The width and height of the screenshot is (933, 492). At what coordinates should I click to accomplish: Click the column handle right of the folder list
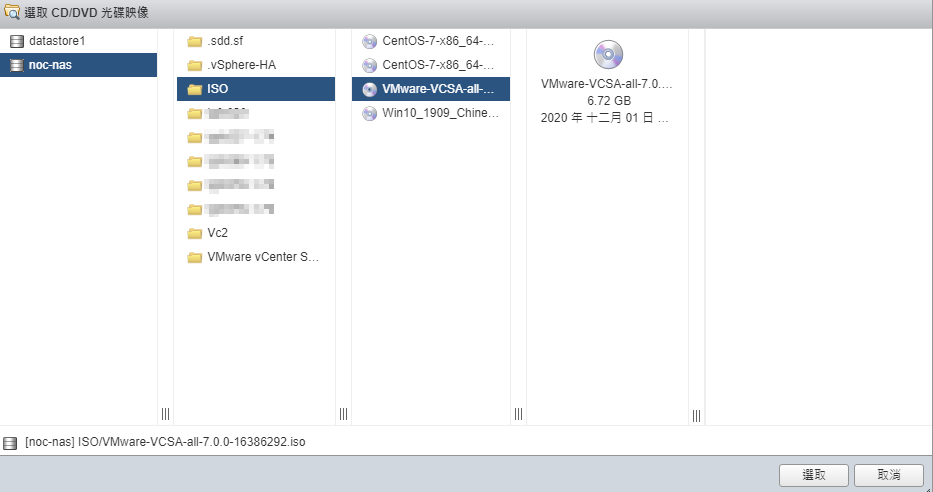(343, 413)
